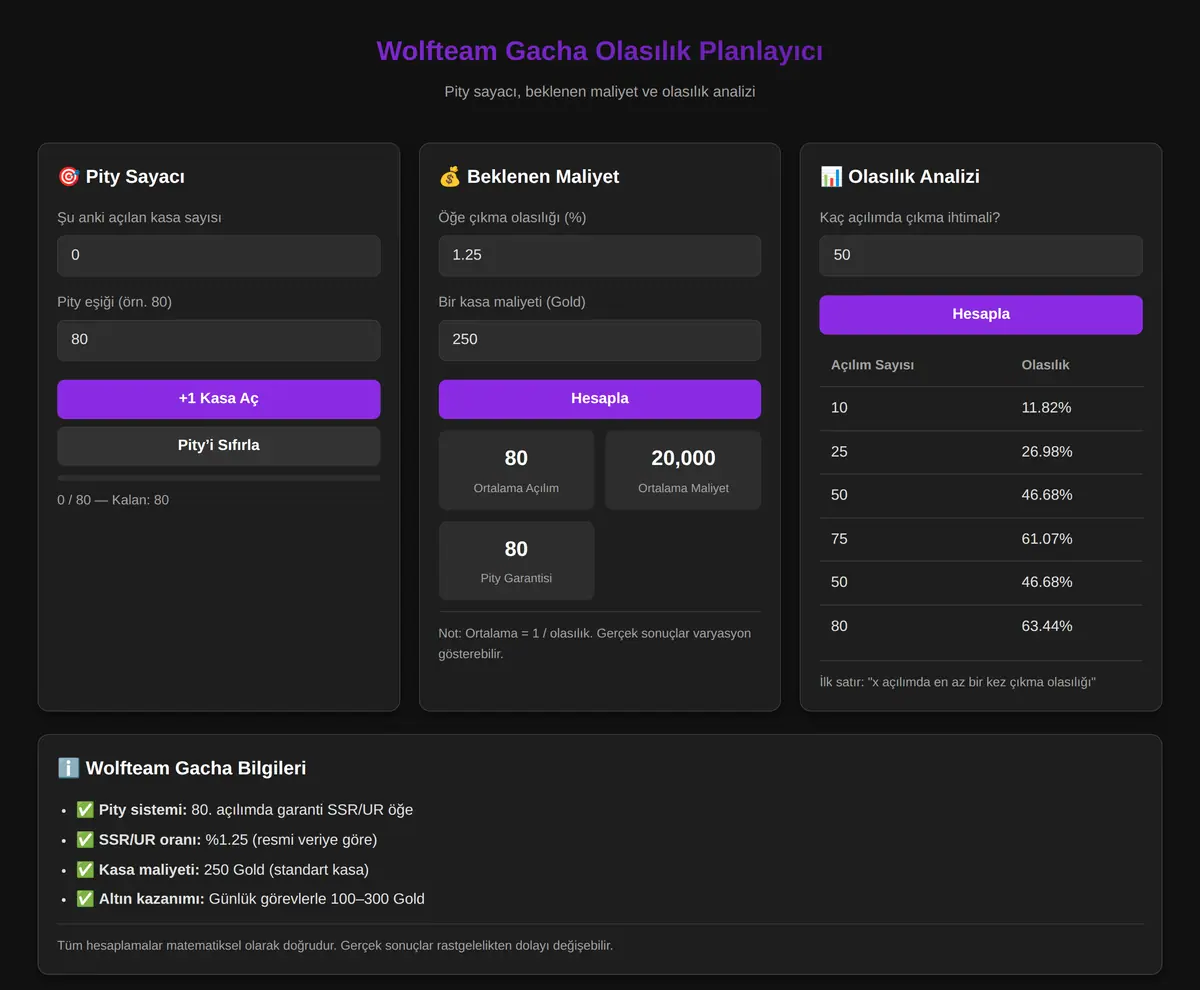
Task: Reset the counter with Pity'i Sıfırla
Action: pyautogui.click(x=219, y=446)
